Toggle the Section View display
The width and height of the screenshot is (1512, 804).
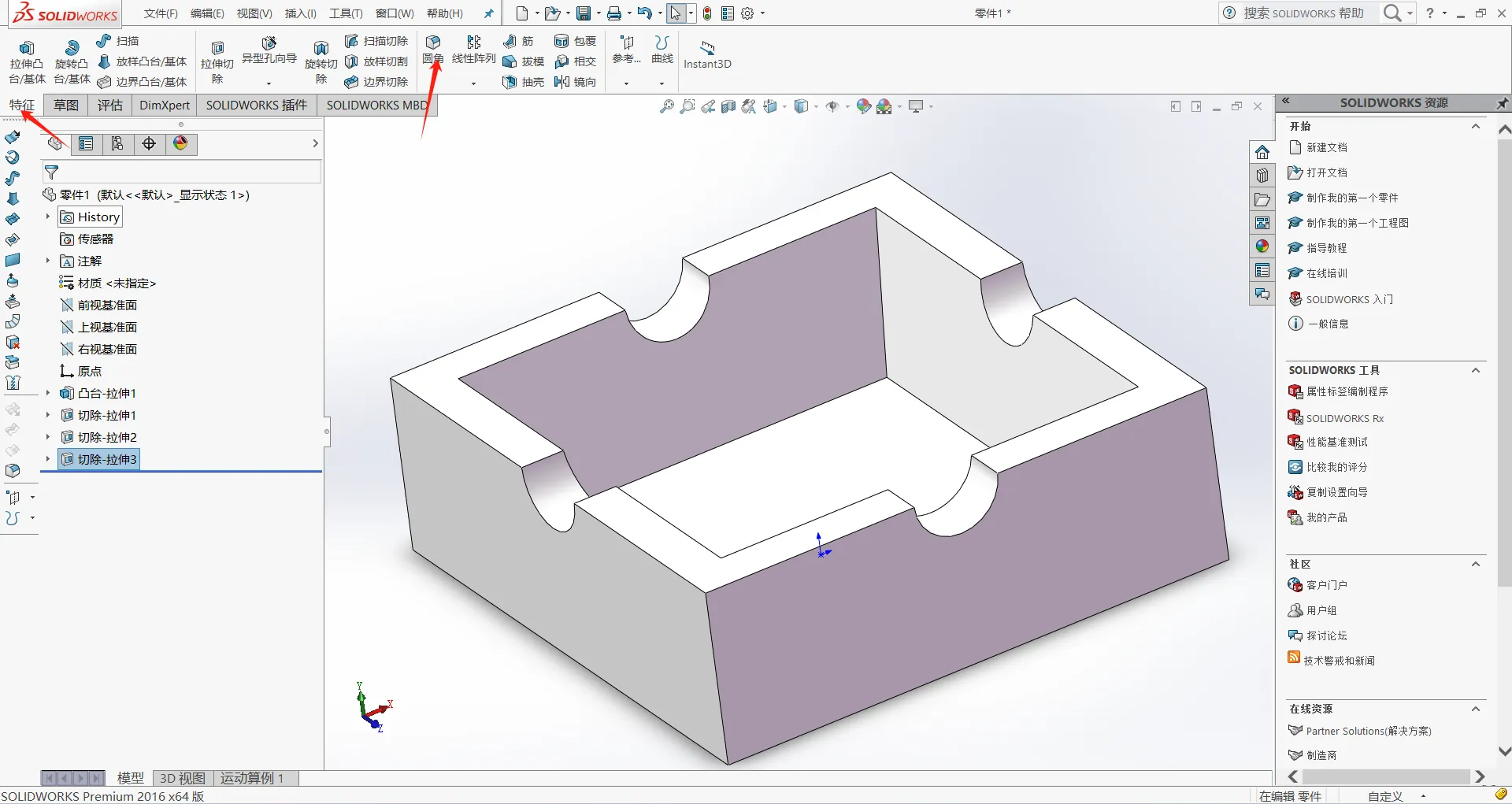pyautogui.click(x=728, y=106)
